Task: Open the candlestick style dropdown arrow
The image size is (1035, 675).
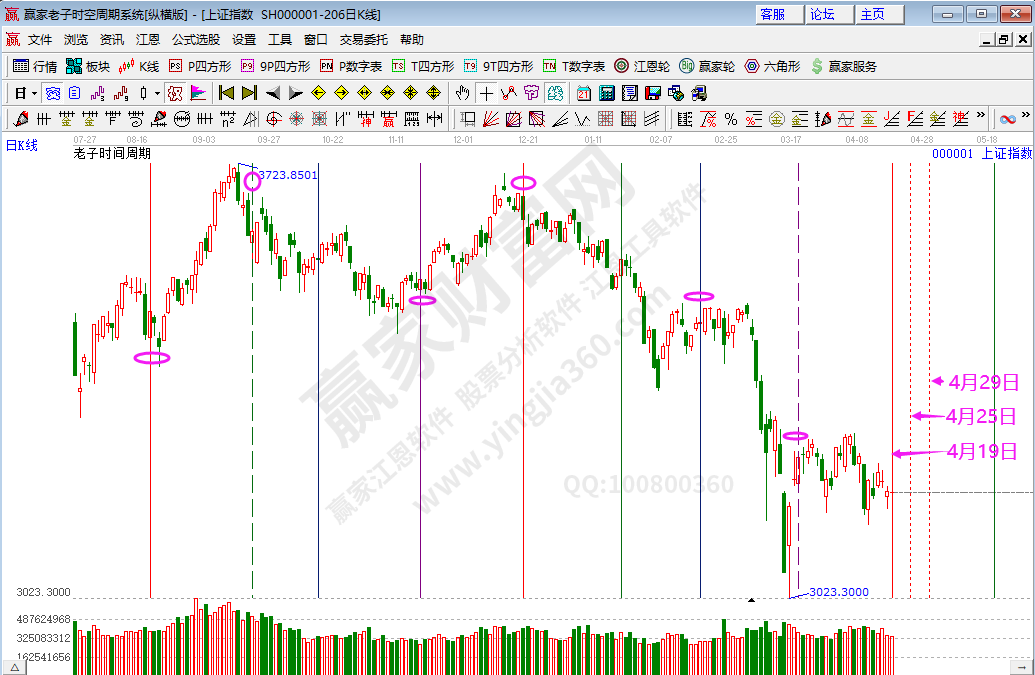Action: point(156,93)
